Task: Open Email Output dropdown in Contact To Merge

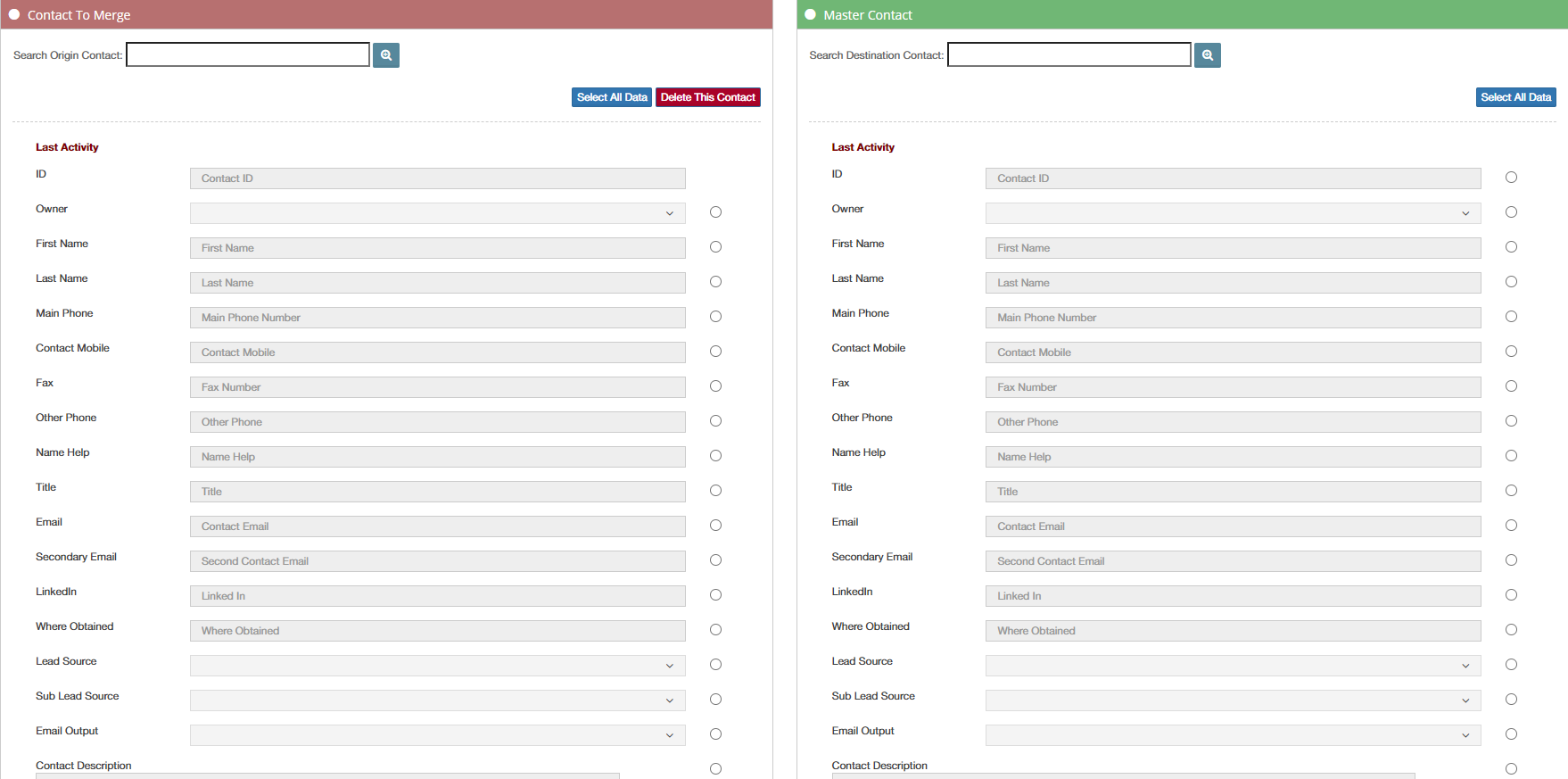Action: pos(437,735)
